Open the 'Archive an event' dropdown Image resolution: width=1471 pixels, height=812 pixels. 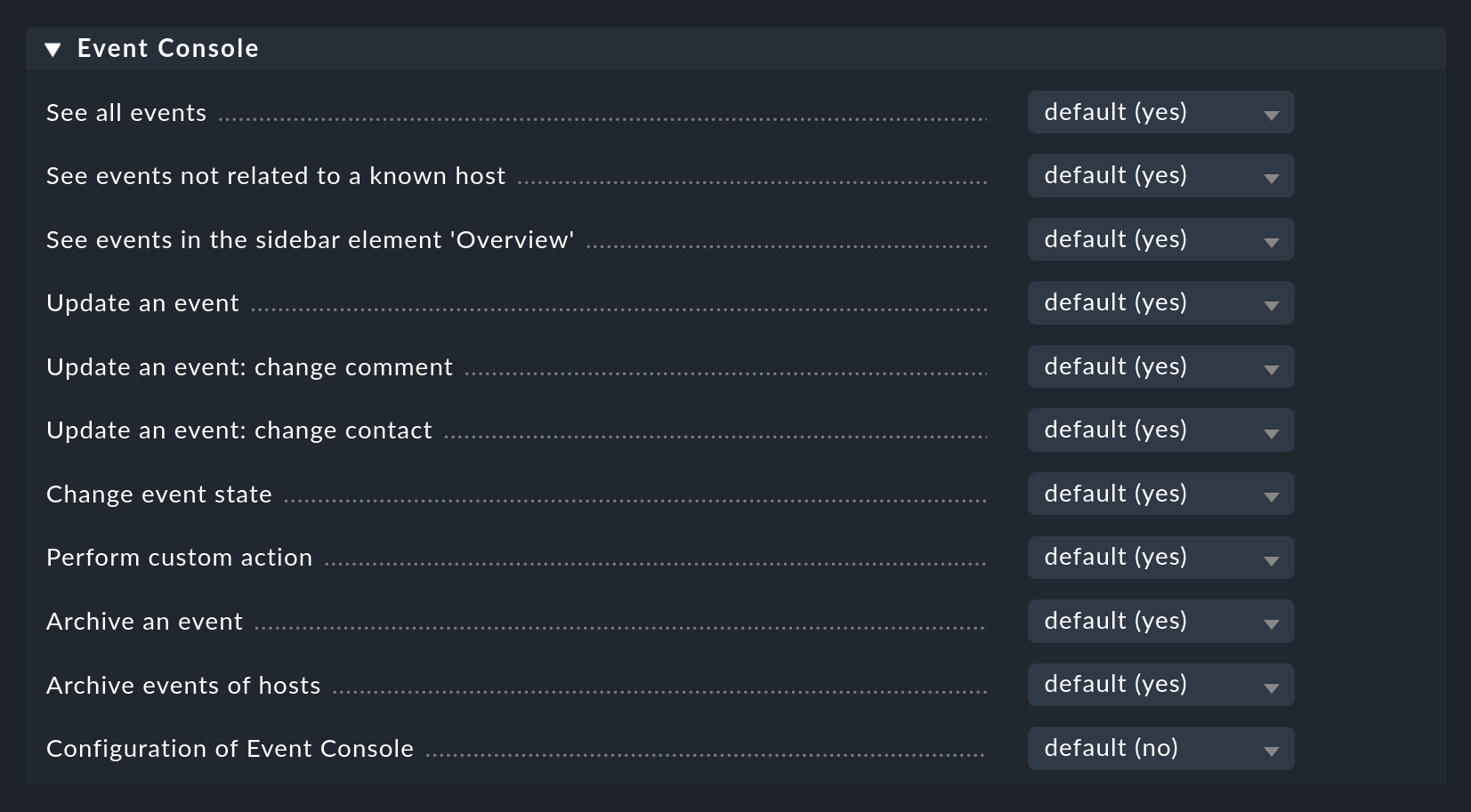point(1160,621)
